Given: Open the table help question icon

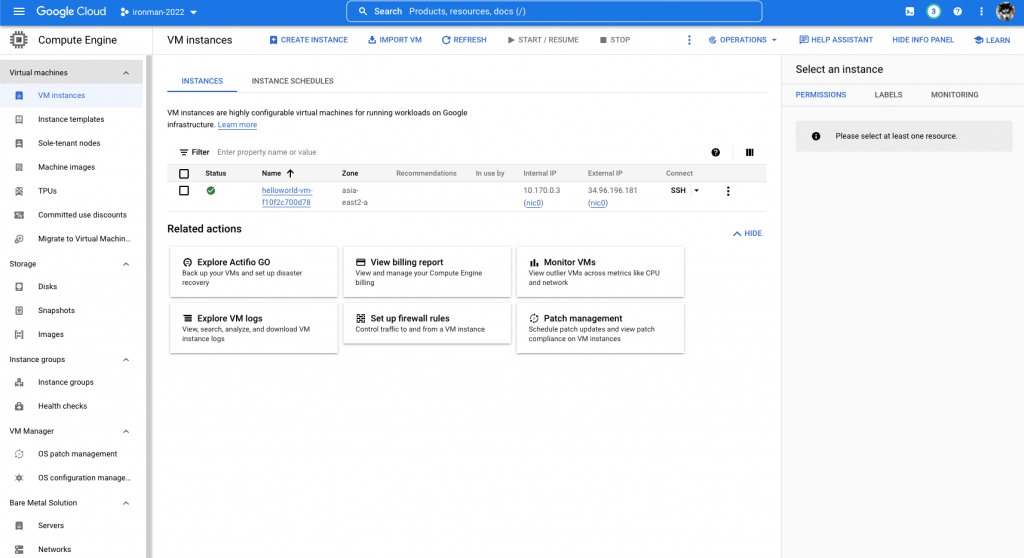Looking at the screenshot, I should coord(716,152).
